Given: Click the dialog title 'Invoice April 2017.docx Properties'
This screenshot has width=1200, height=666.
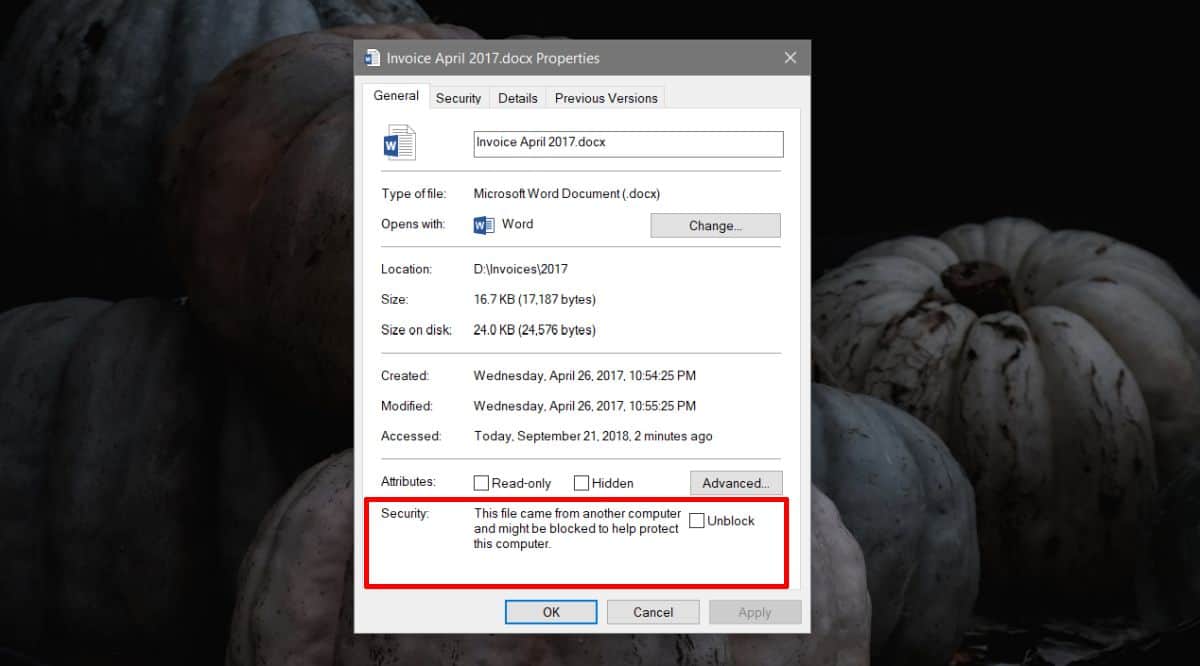Looking at the screenshot, I should [x=493, y=58].
